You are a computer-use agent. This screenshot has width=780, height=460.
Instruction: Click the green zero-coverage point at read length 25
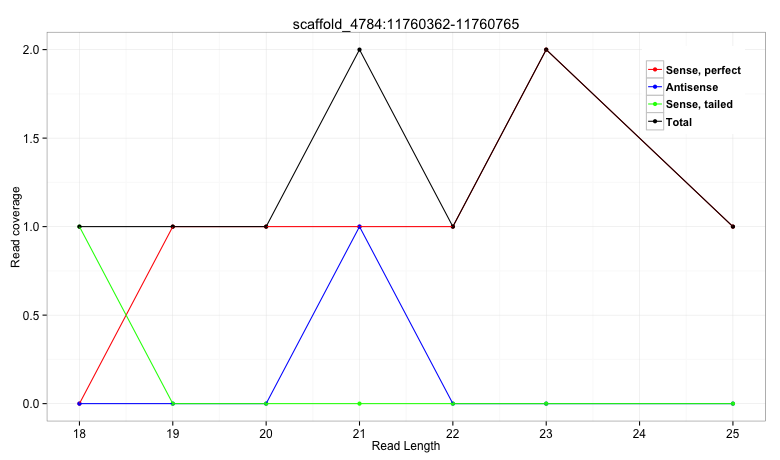pos(733,403)
